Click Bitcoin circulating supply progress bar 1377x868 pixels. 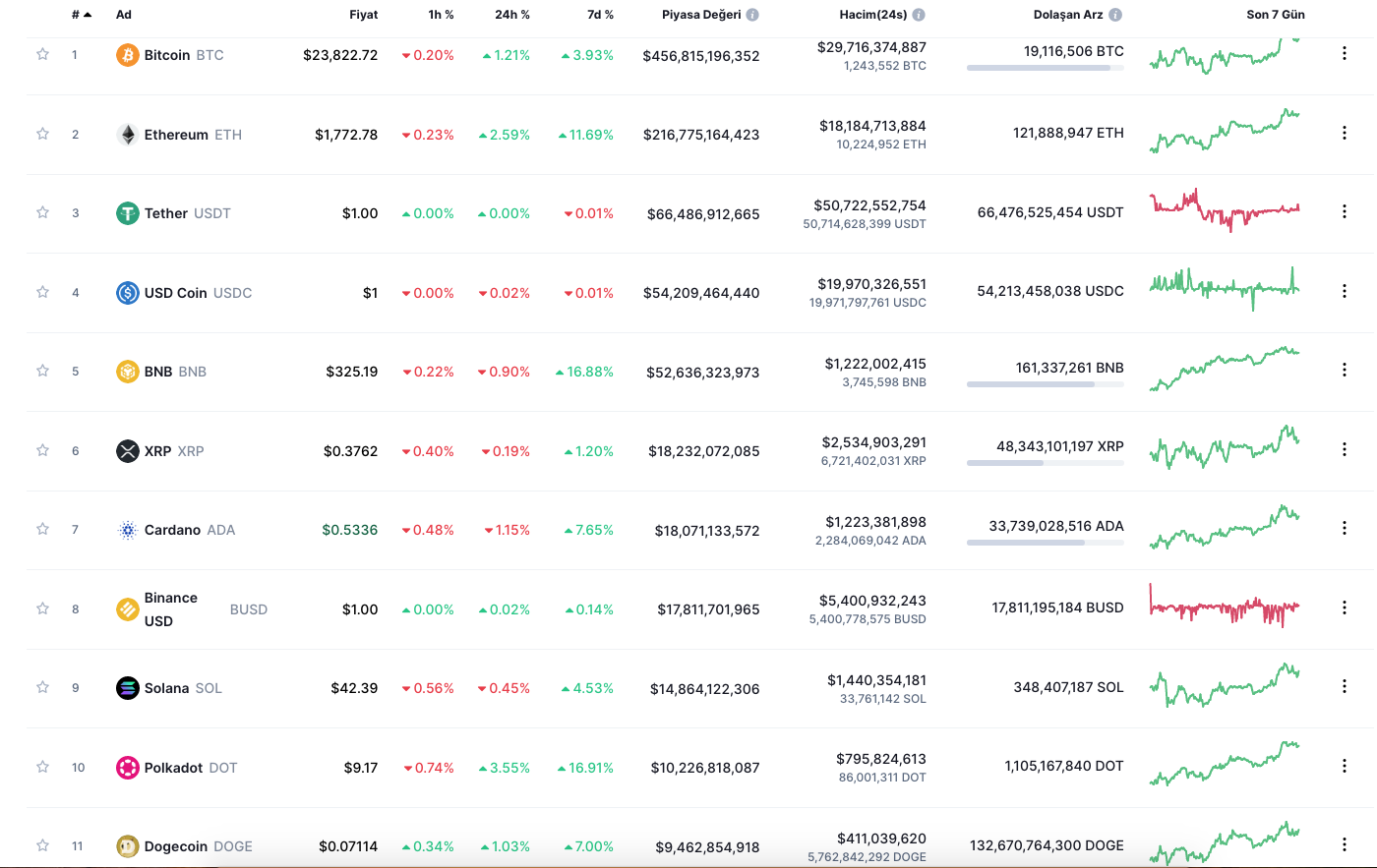[1045, 68]
